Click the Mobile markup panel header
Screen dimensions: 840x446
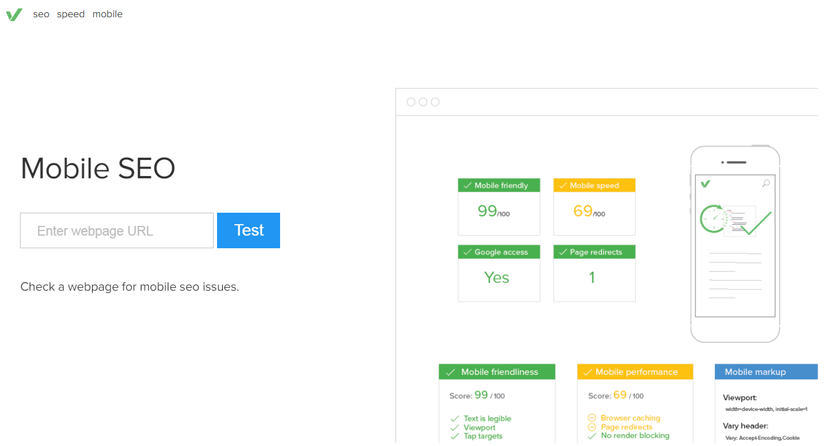[x=766, y=372]
